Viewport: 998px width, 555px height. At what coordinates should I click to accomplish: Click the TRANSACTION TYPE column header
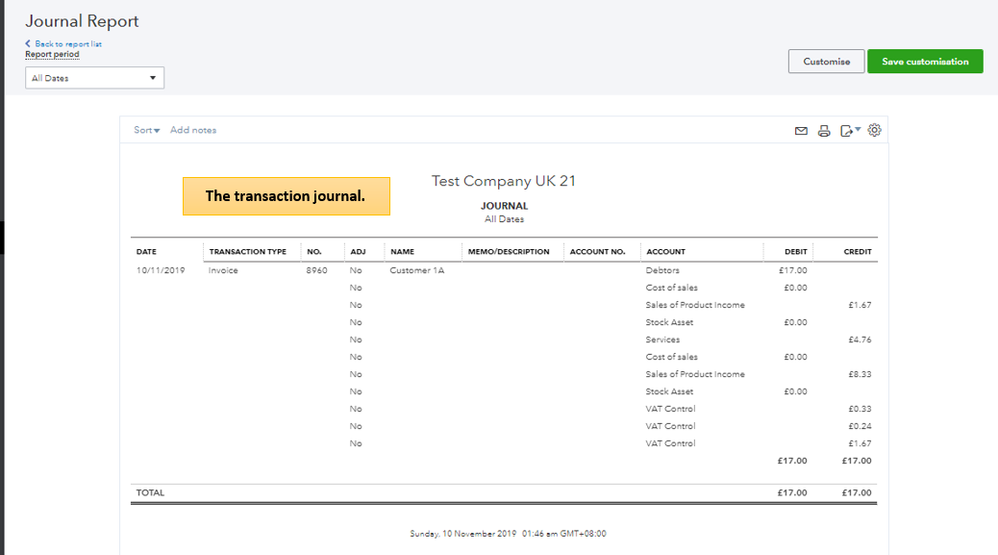[x=248, y=251]
